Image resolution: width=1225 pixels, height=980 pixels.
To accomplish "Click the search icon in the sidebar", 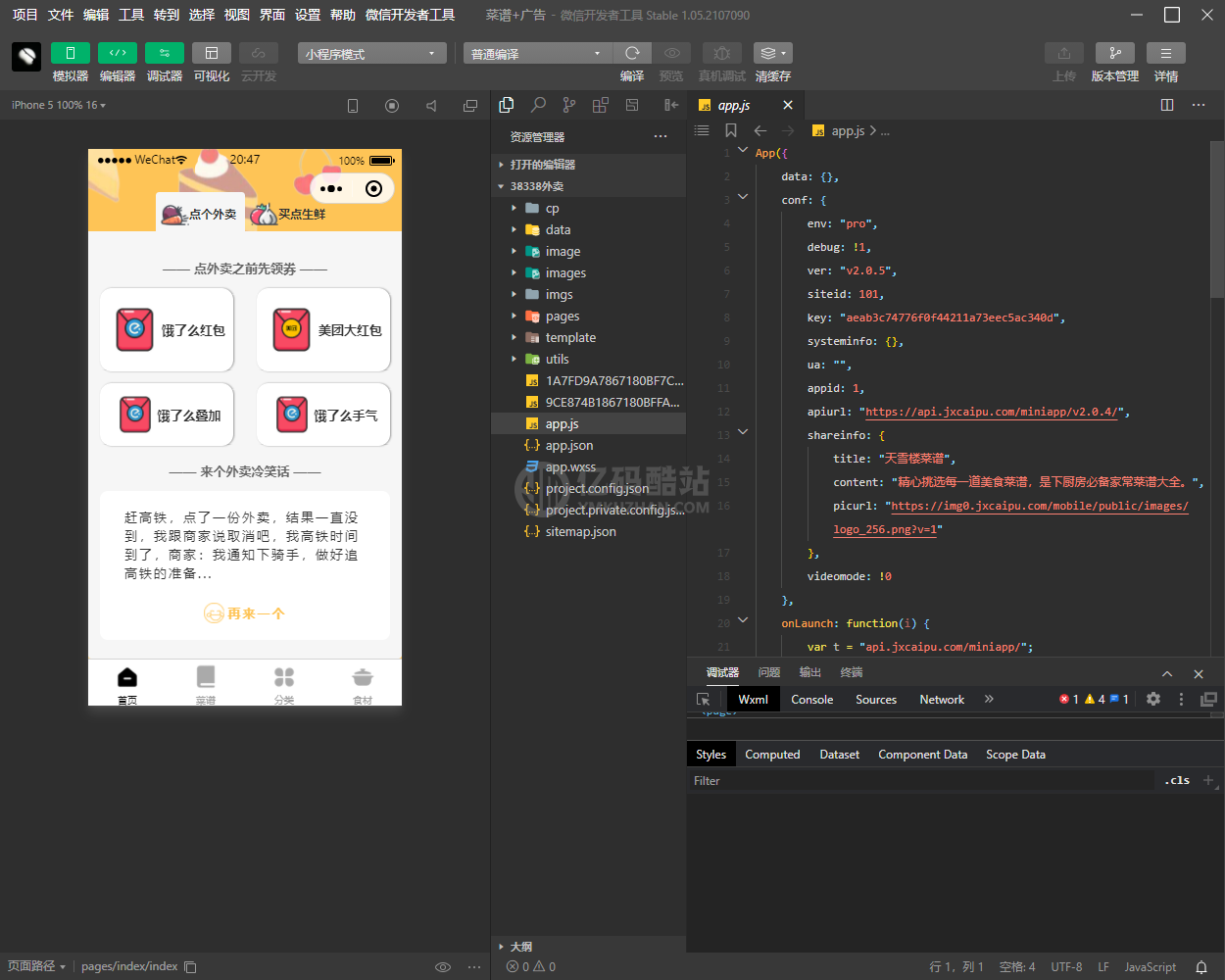I will tap(538, 105).
